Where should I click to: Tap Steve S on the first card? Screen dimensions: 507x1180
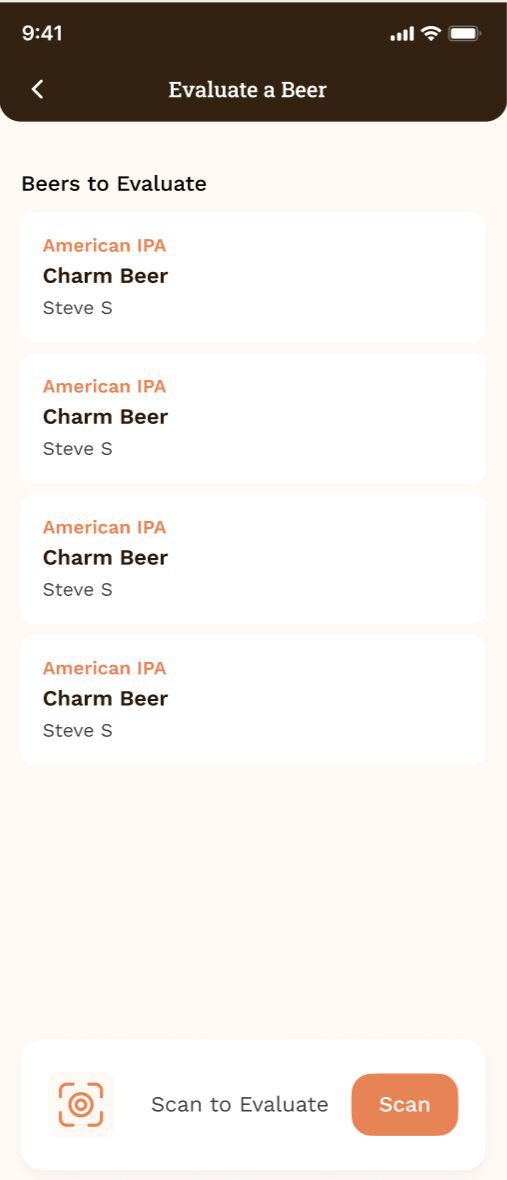tap(77, 308)
